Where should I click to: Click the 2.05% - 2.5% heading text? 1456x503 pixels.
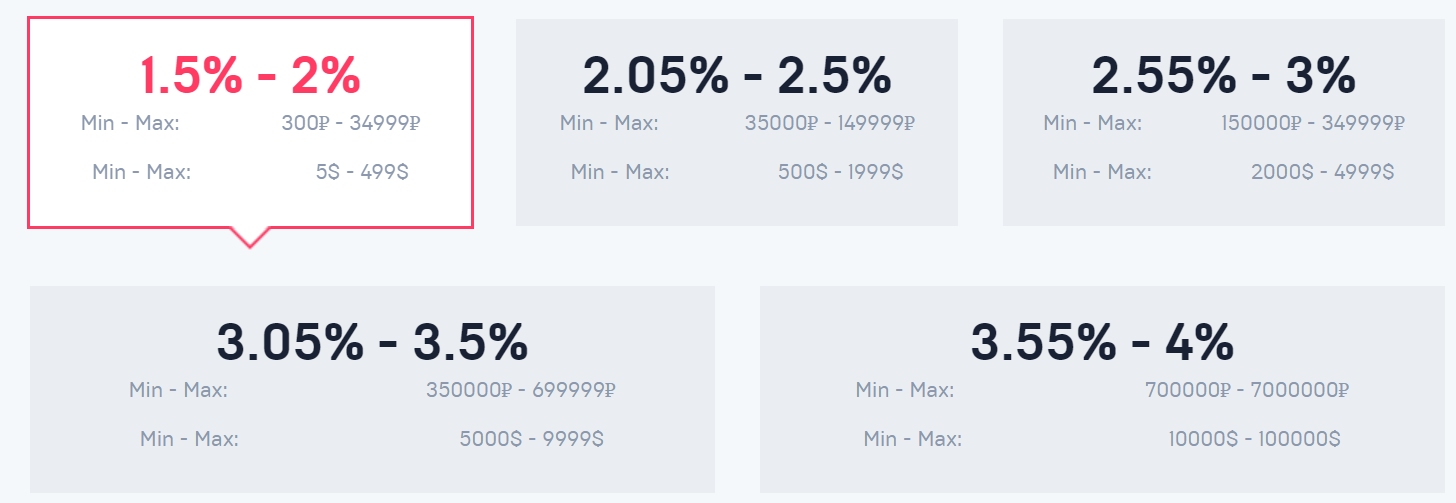point(737,74)
